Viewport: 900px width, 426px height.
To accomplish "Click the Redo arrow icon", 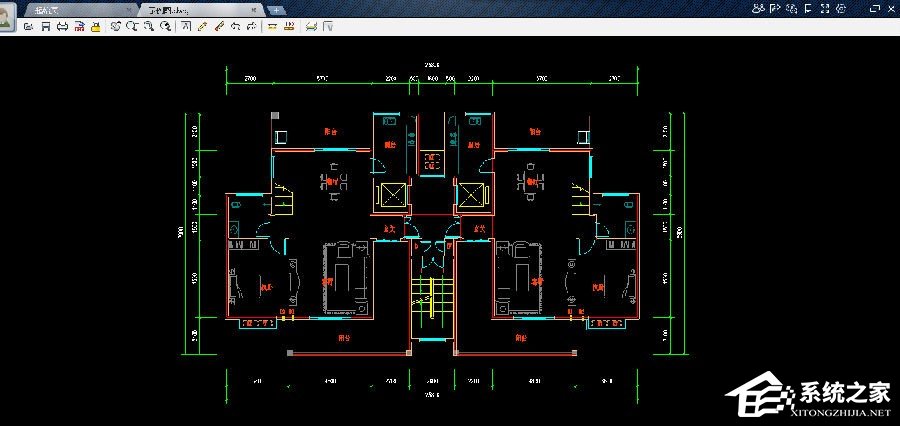I will point(252,26).
